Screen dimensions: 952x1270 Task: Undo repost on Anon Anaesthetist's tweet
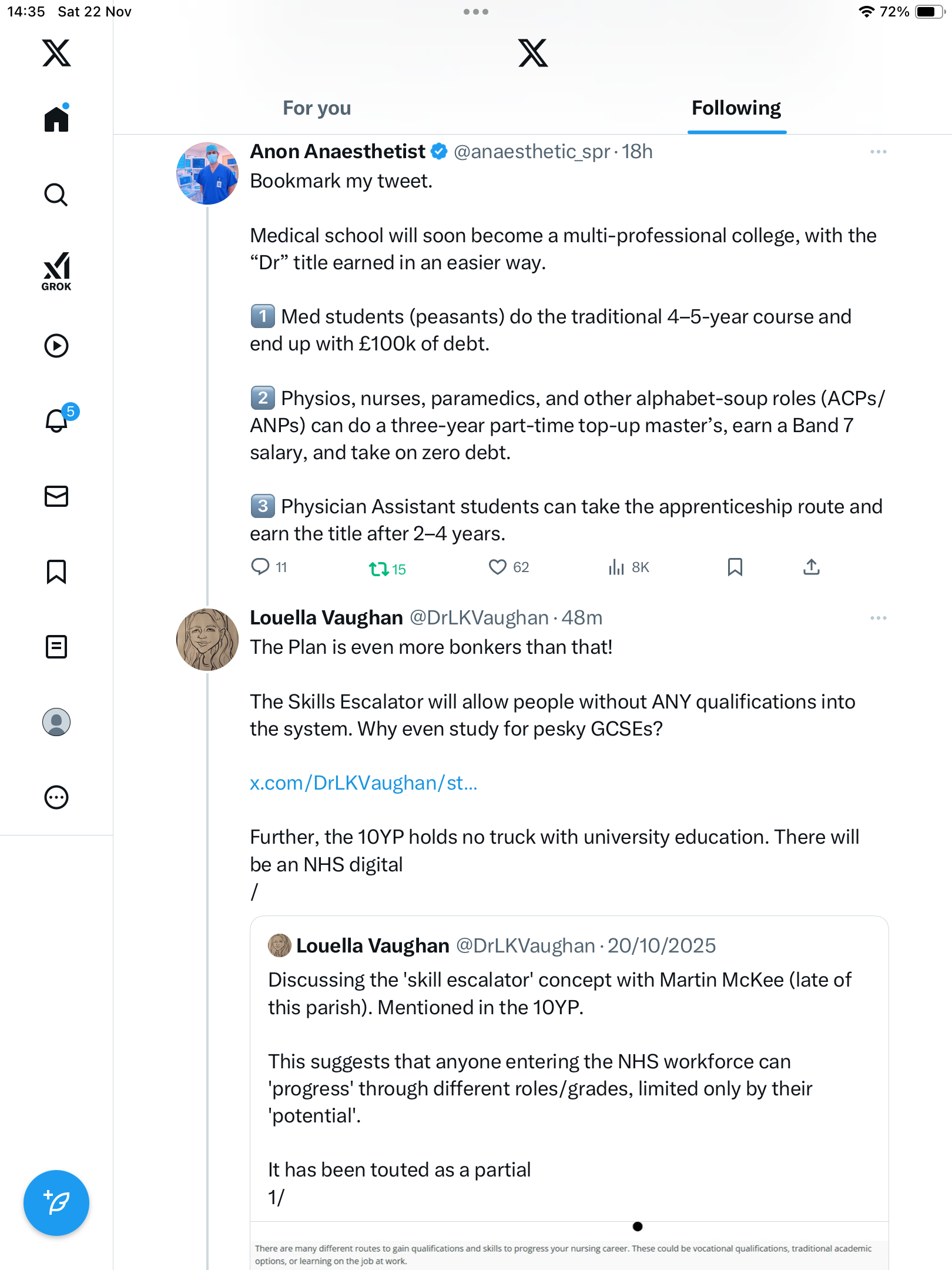pyautogui.click(x=379, y=569)
